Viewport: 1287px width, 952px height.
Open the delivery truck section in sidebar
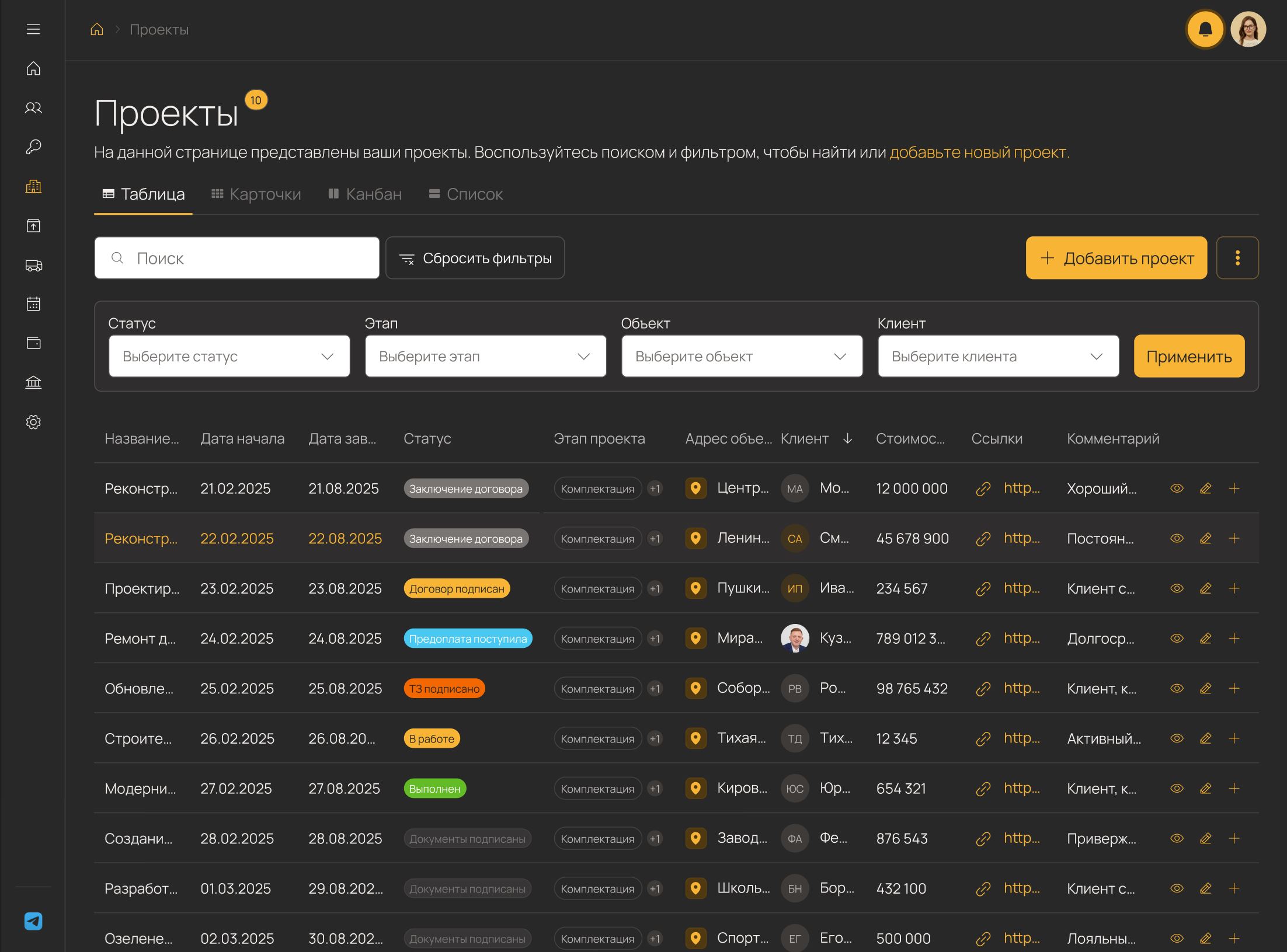pos(33,266)
